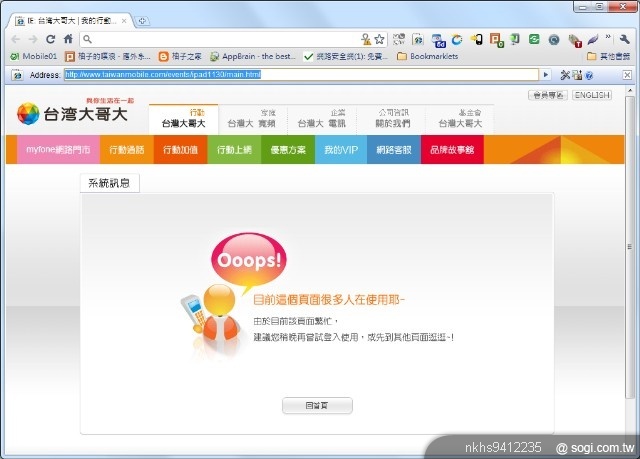Image resolution: width=640 pixels, height=459 pixels.
Task: Click the security warning icon beside the star
Action: click(x=366, y=39)
